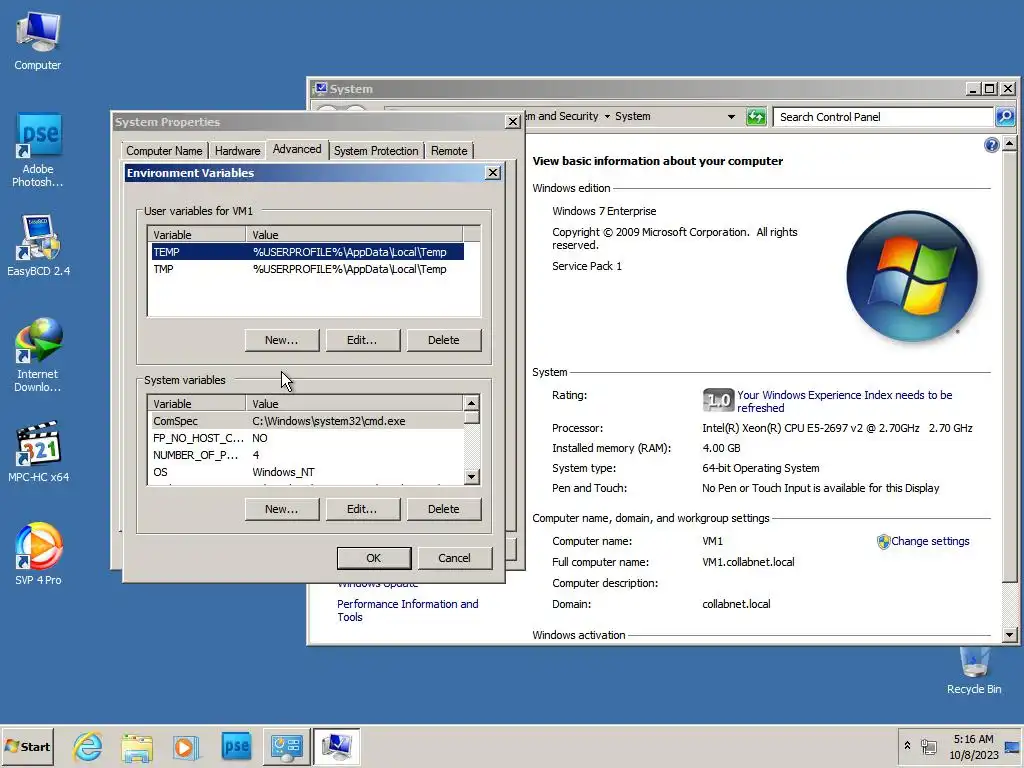Click the Change settings shield icon
1024x768 pixels.
(883, 541)
